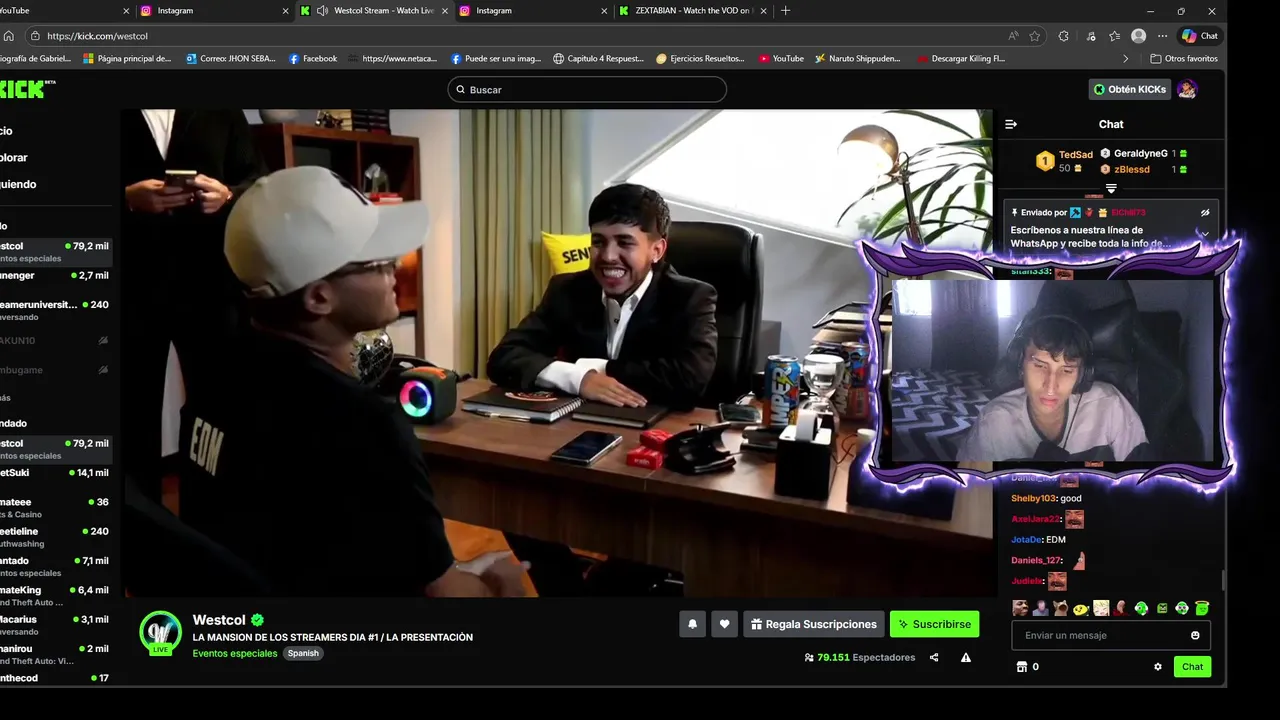Click GeraldyneG in gift leaderboard
Viewport: 1280px width, 720px height.
[1140, 154]
